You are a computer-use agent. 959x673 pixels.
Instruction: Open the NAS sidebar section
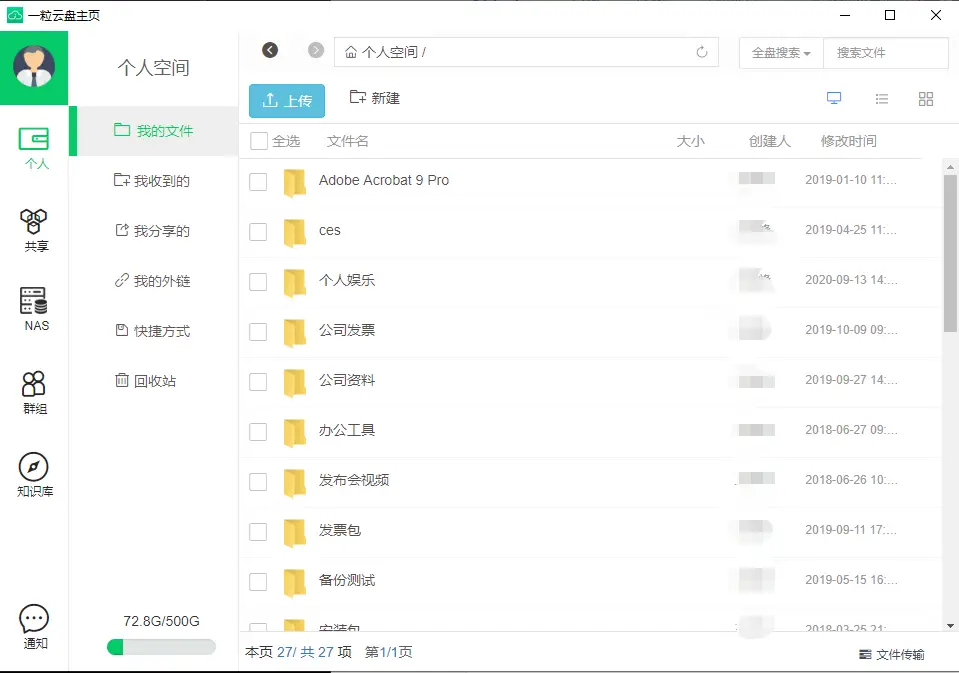pyautogui.click(x=35, y=310)
